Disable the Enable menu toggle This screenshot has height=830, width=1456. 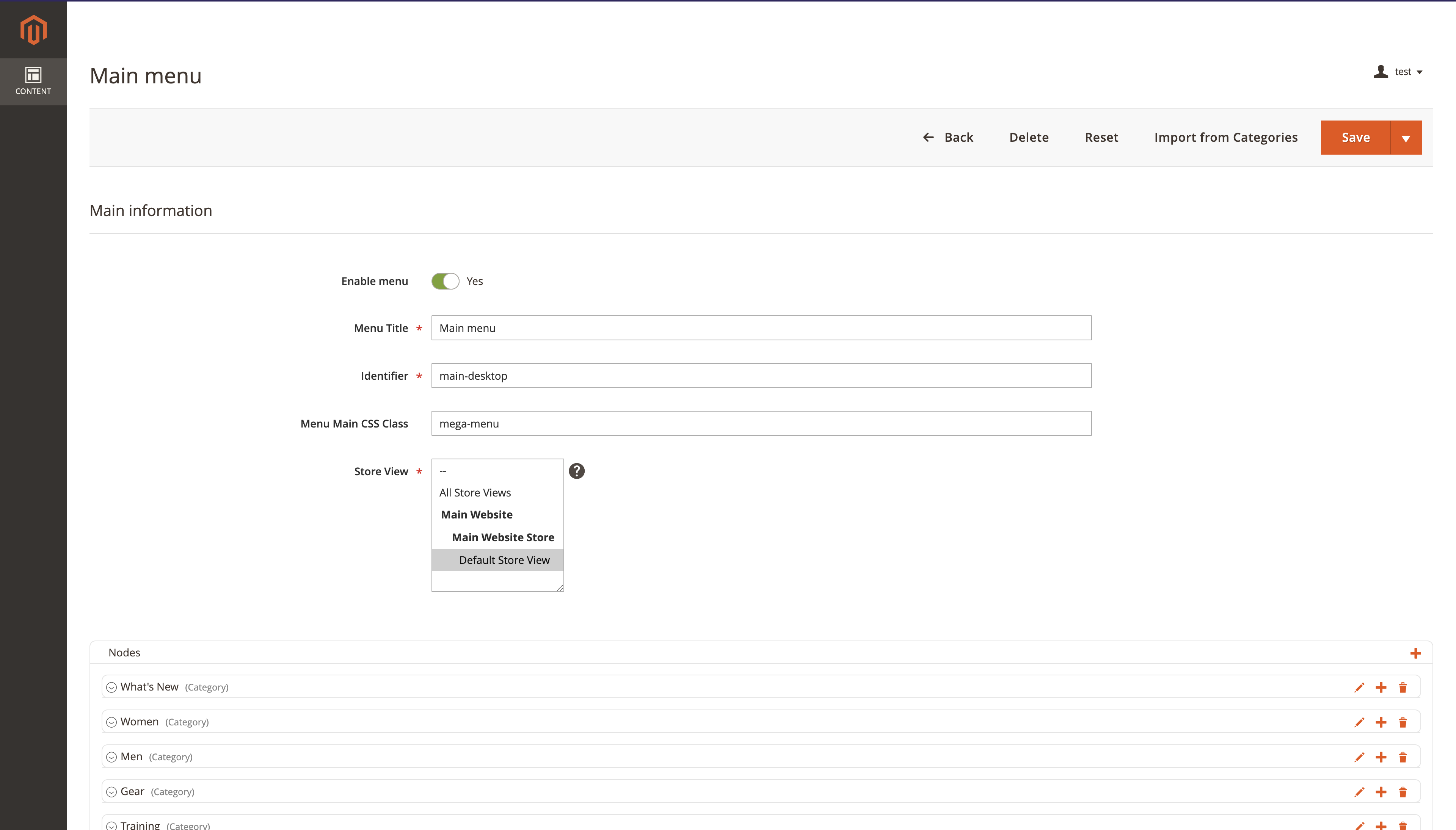point(446,280)
